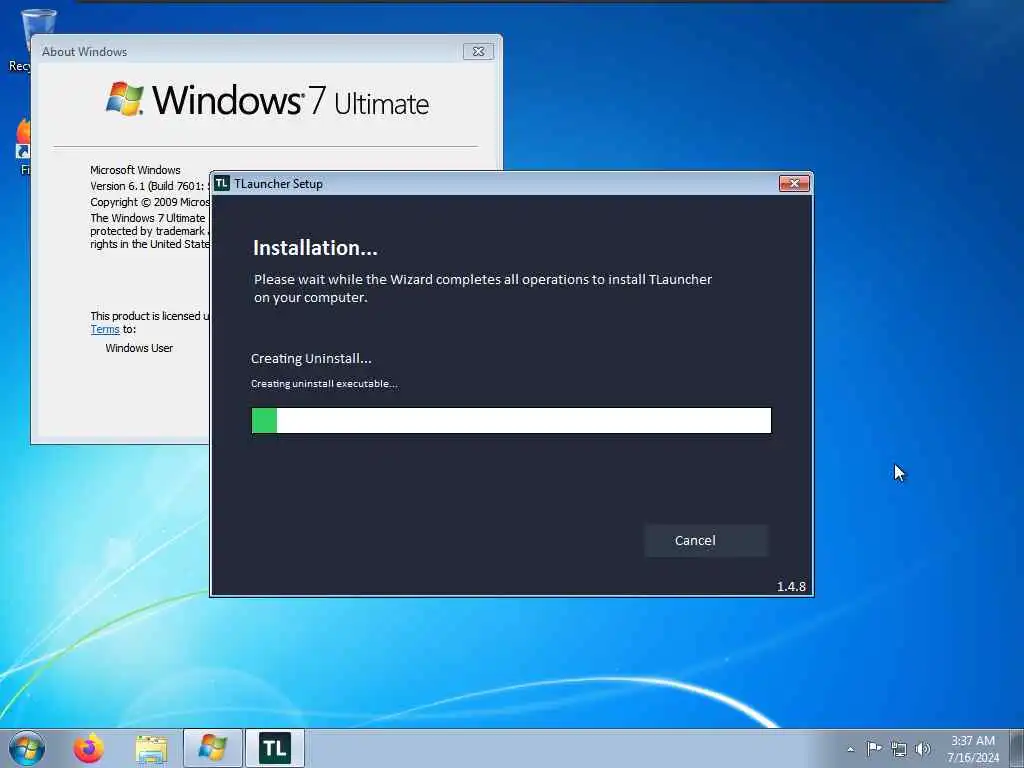Switch to the TLauncher taskbar button
Viewport: 1024px width, 768px height.
click(x=275, y=748)
